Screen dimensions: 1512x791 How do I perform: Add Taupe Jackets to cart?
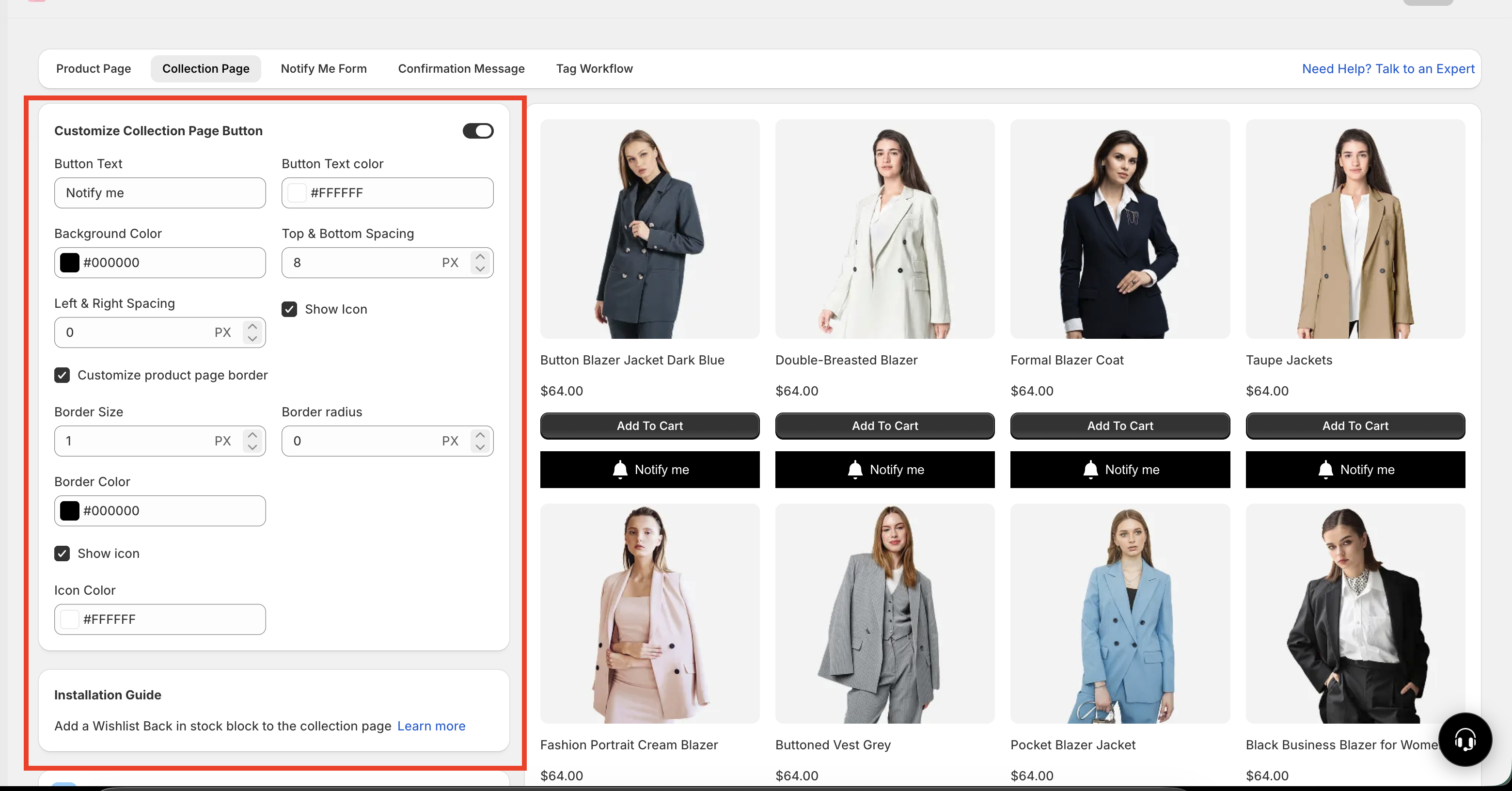1355,426
